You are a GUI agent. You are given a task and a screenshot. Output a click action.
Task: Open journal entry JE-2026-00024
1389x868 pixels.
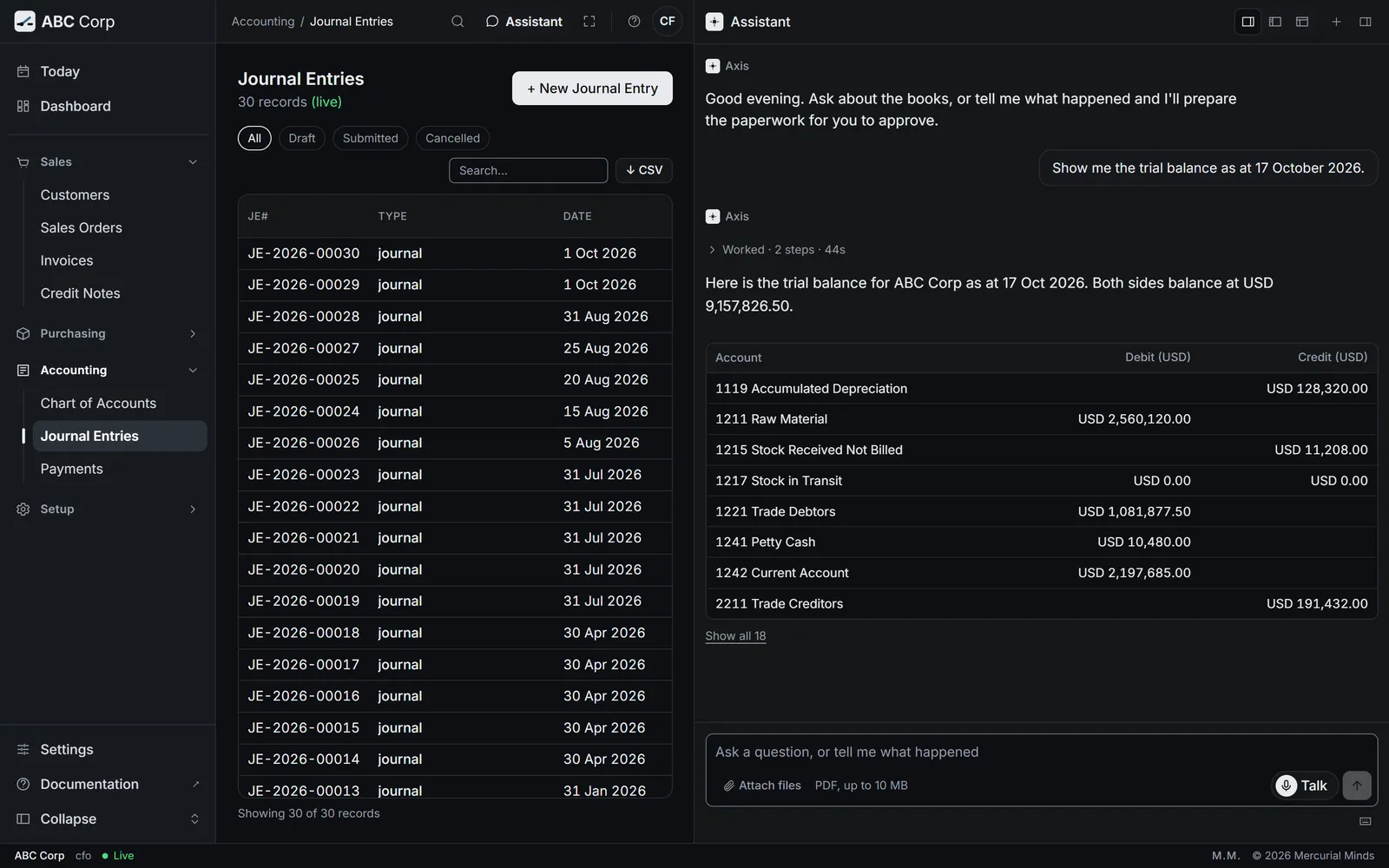click(x=455, y=411)
